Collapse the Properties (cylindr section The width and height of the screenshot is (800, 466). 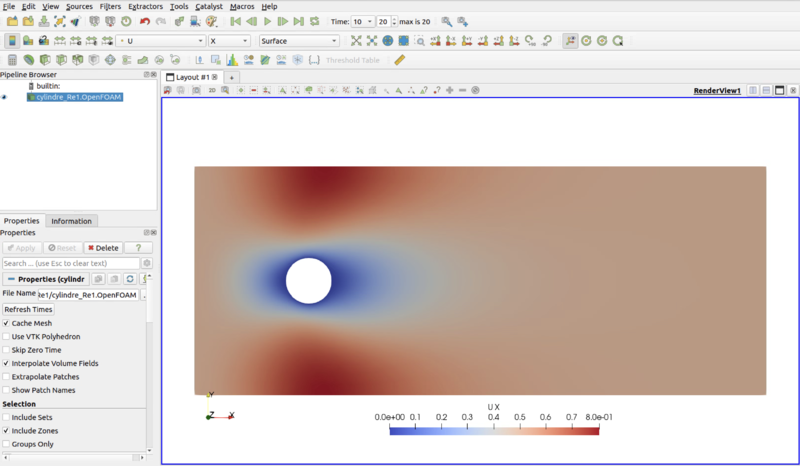pyautogui.click(x=46, y=279)
